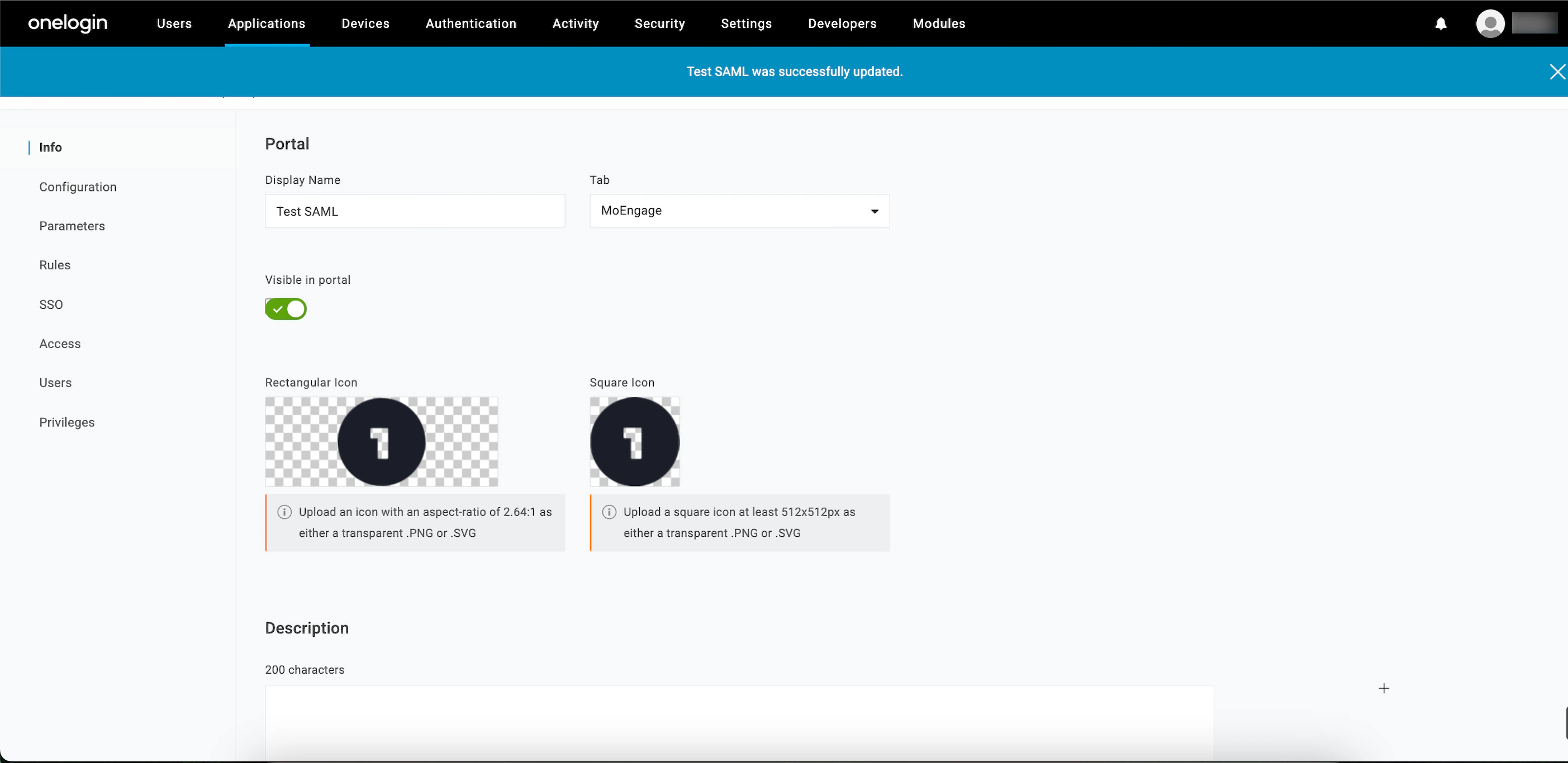Go to the SSO sidebar section
1568x763 pixels.
[x=51, y=304]
